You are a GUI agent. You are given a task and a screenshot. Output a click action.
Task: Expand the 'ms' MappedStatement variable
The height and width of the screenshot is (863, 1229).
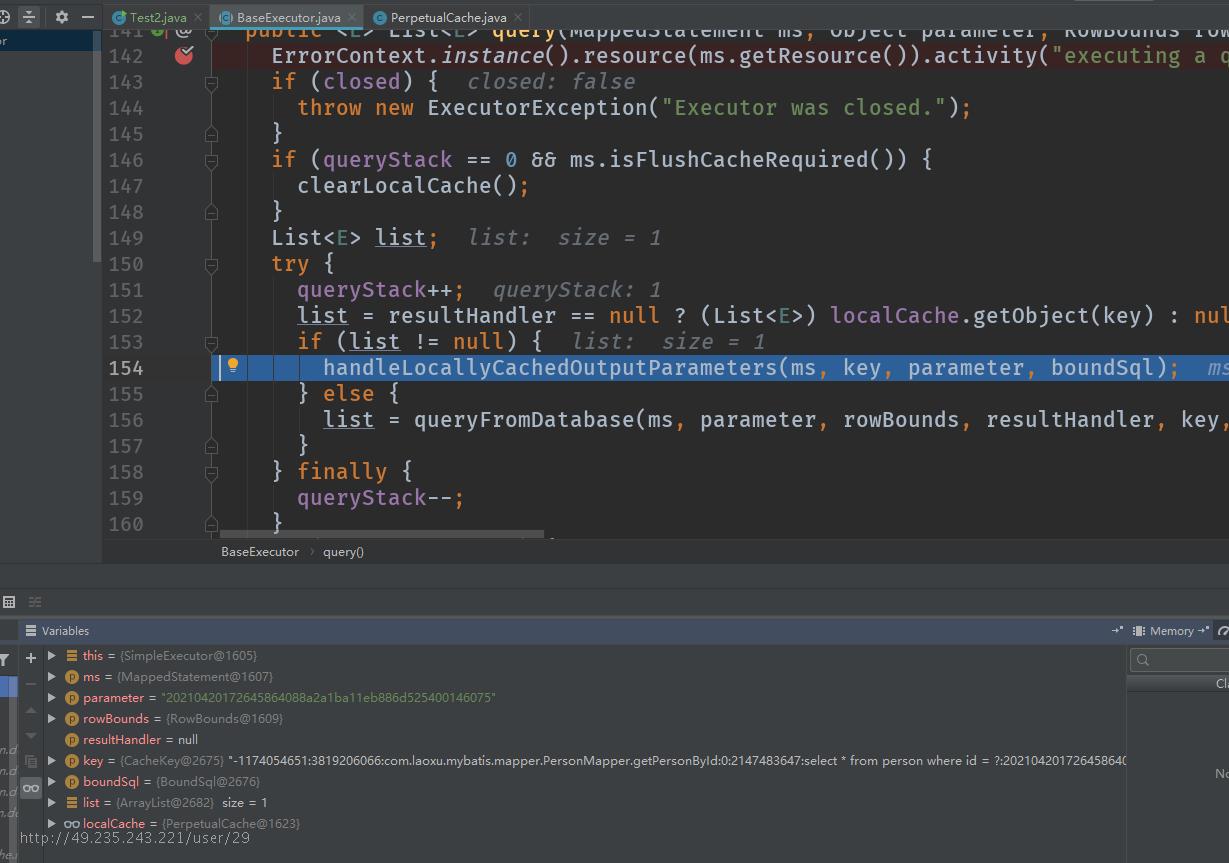52,677
